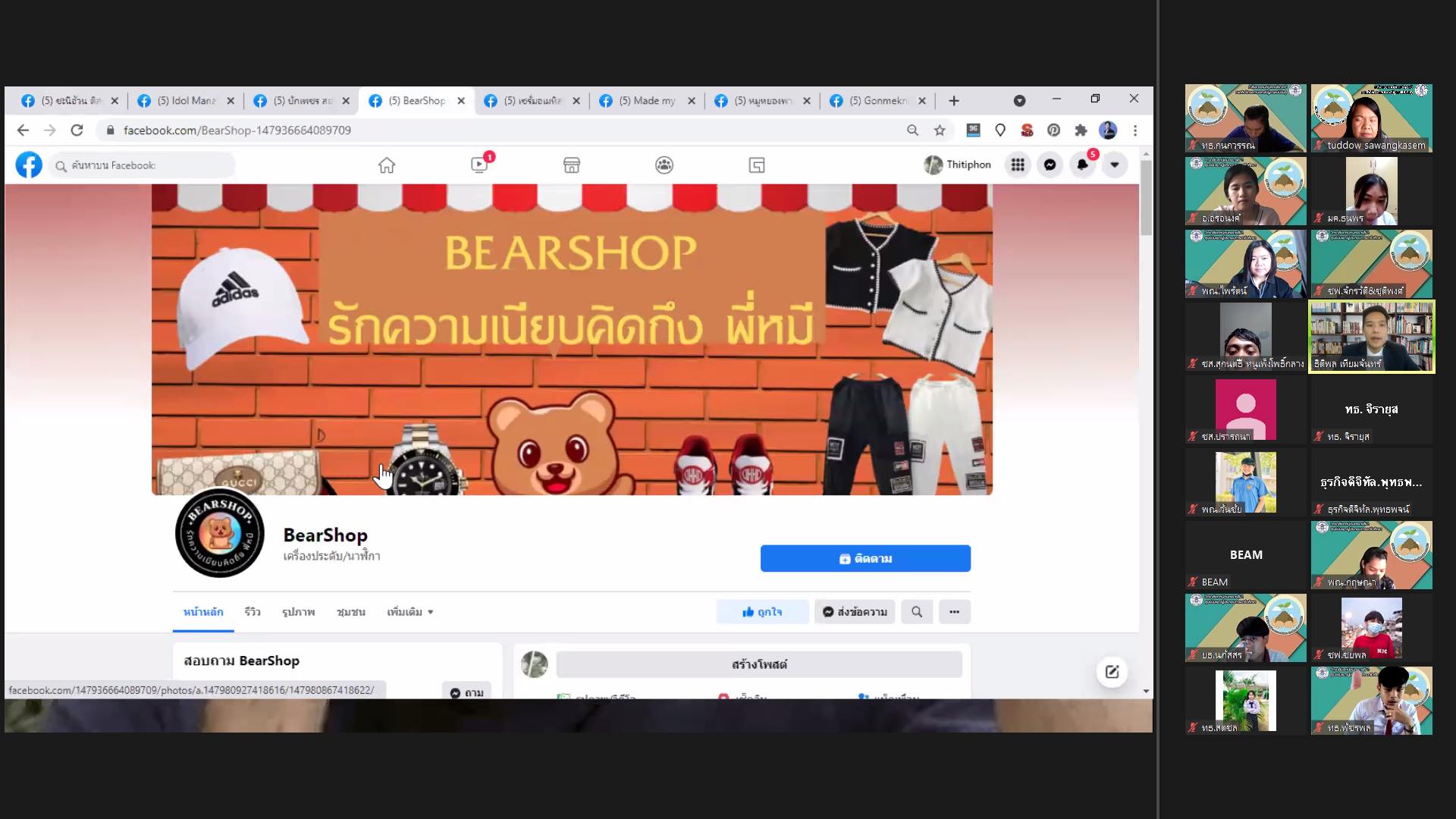The image size is (1456, 819).
Task: Open the Facebook menu grid icon
Action: pos(1018,165)
